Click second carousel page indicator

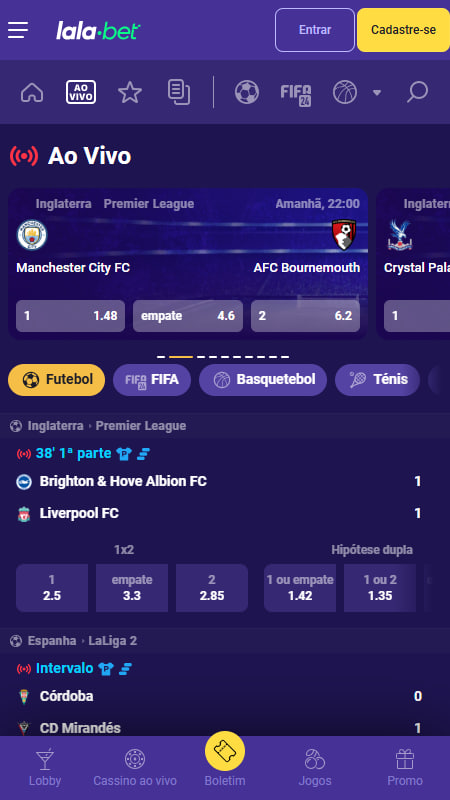coord(181,357)
